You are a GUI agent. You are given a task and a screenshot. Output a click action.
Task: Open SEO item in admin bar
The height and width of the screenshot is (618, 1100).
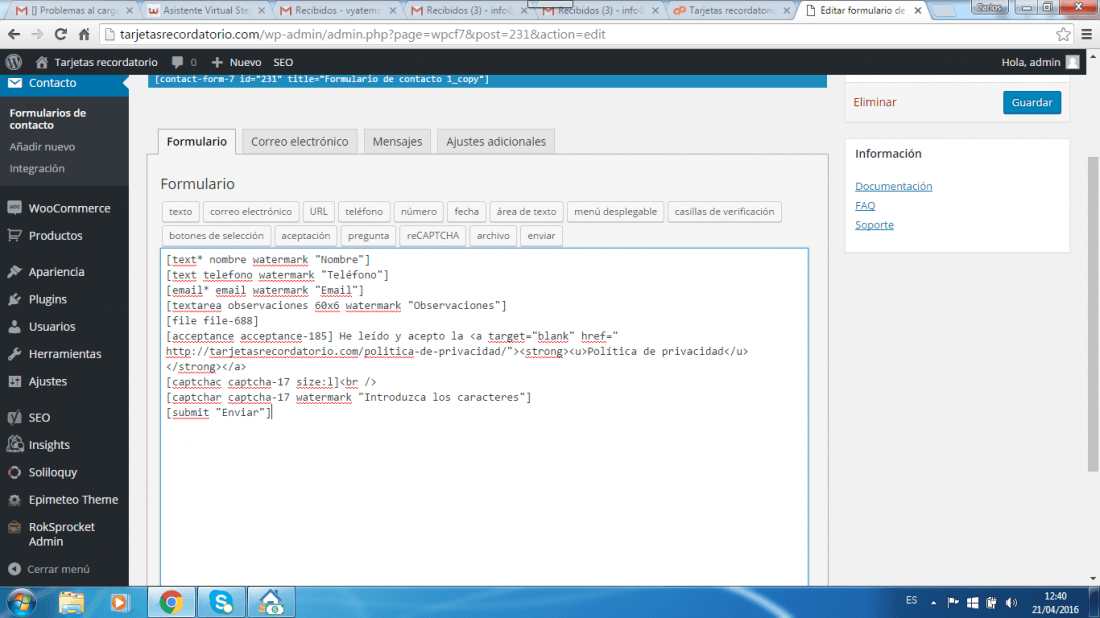(x=283, y=62)
